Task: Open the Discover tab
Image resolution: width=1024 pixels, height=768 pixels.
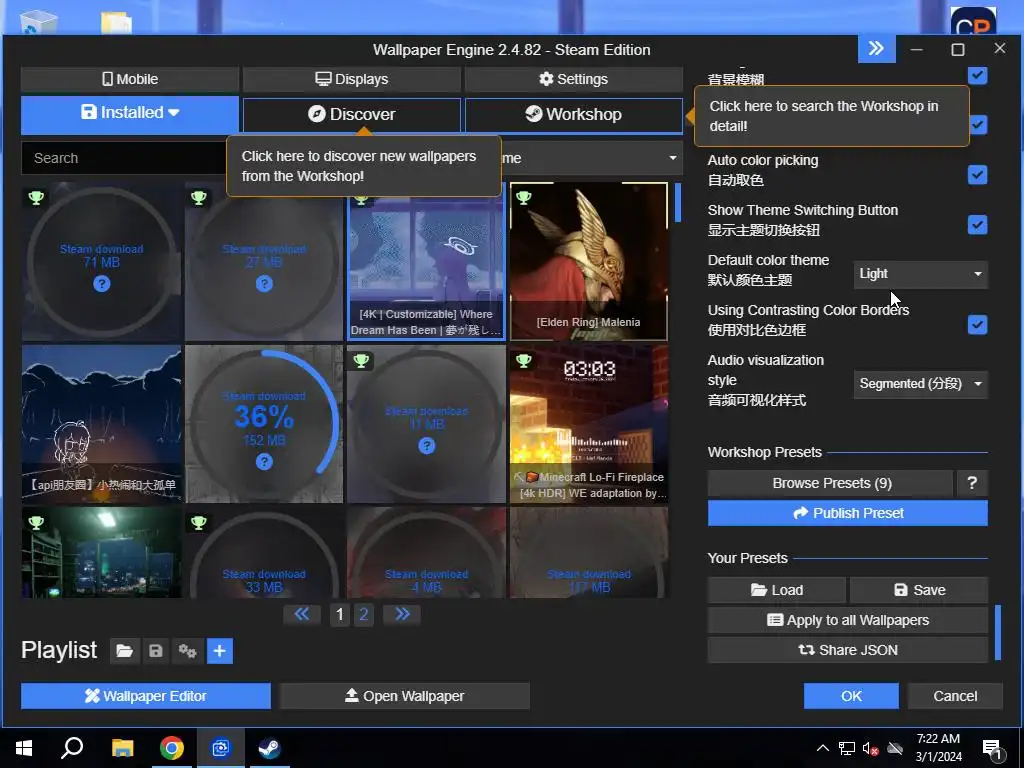Action: pos(352,114)
